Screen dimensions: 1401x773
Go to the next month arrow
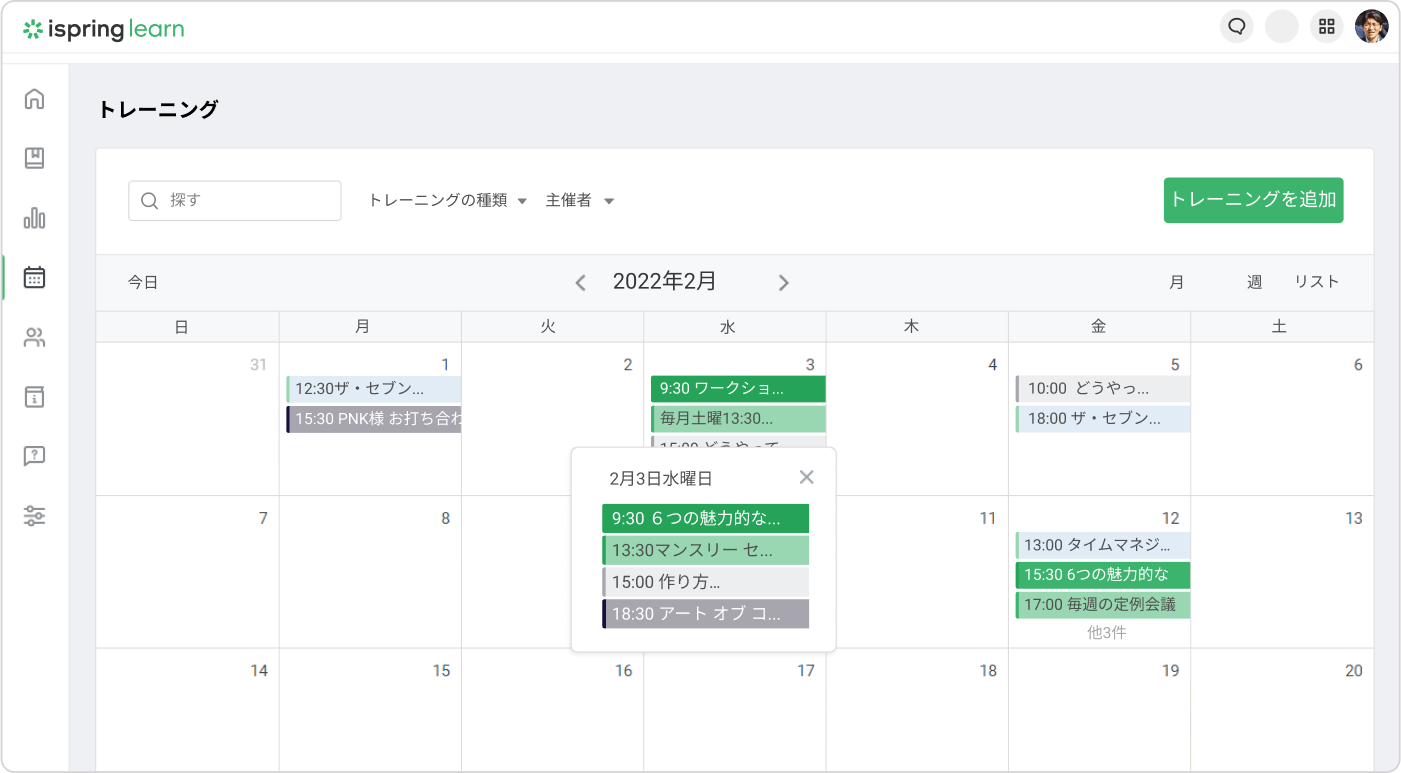[x=784, y=283]
